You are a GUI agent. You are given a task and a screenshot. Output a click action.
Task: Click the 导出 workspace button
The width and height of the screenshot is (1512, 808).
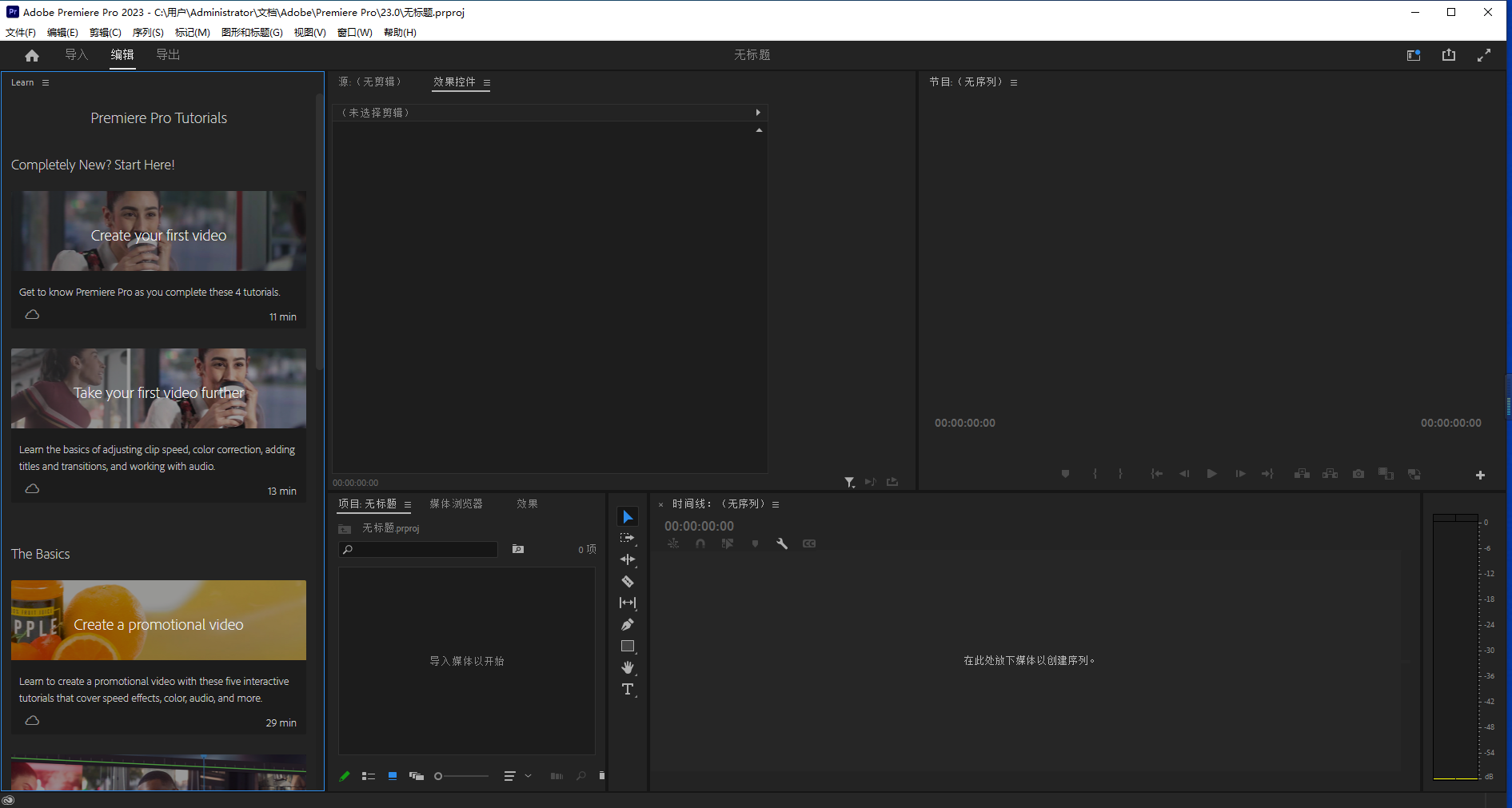click(x=168, y=54)
